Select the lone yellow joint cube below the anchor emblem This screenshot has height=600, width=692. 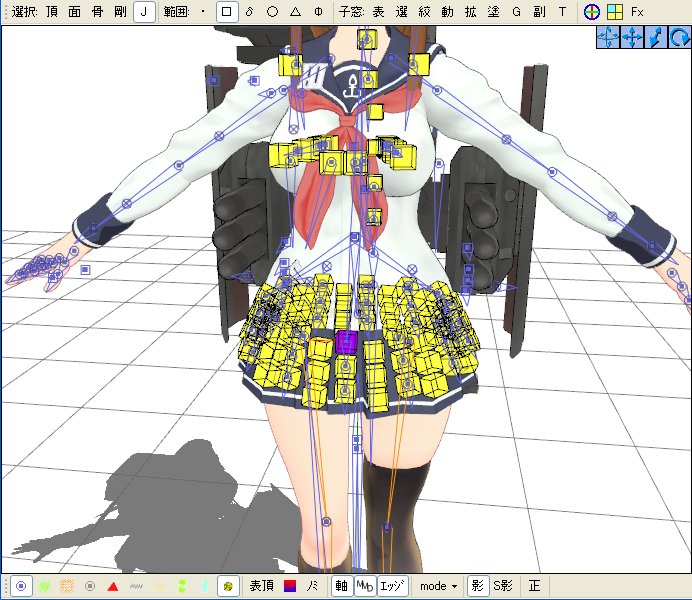click(x=375, y=112)
